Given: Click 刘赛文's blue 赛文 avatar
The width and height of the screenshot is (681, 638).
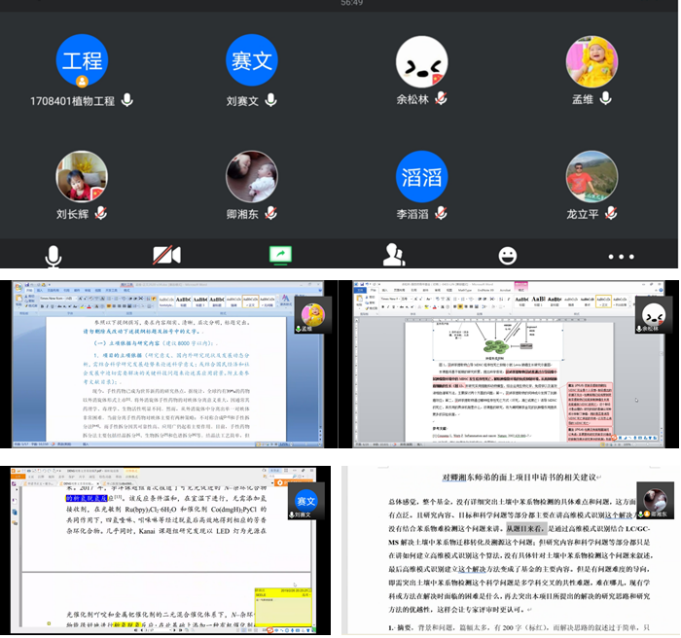Looking at the screenshot, I should [x=251, y=62].
